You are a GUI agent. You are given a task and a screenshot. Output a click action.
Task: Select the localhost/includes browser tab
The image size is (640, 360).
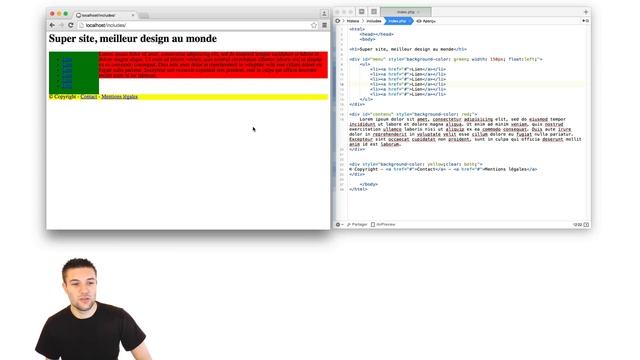click(x=105, y=15)
